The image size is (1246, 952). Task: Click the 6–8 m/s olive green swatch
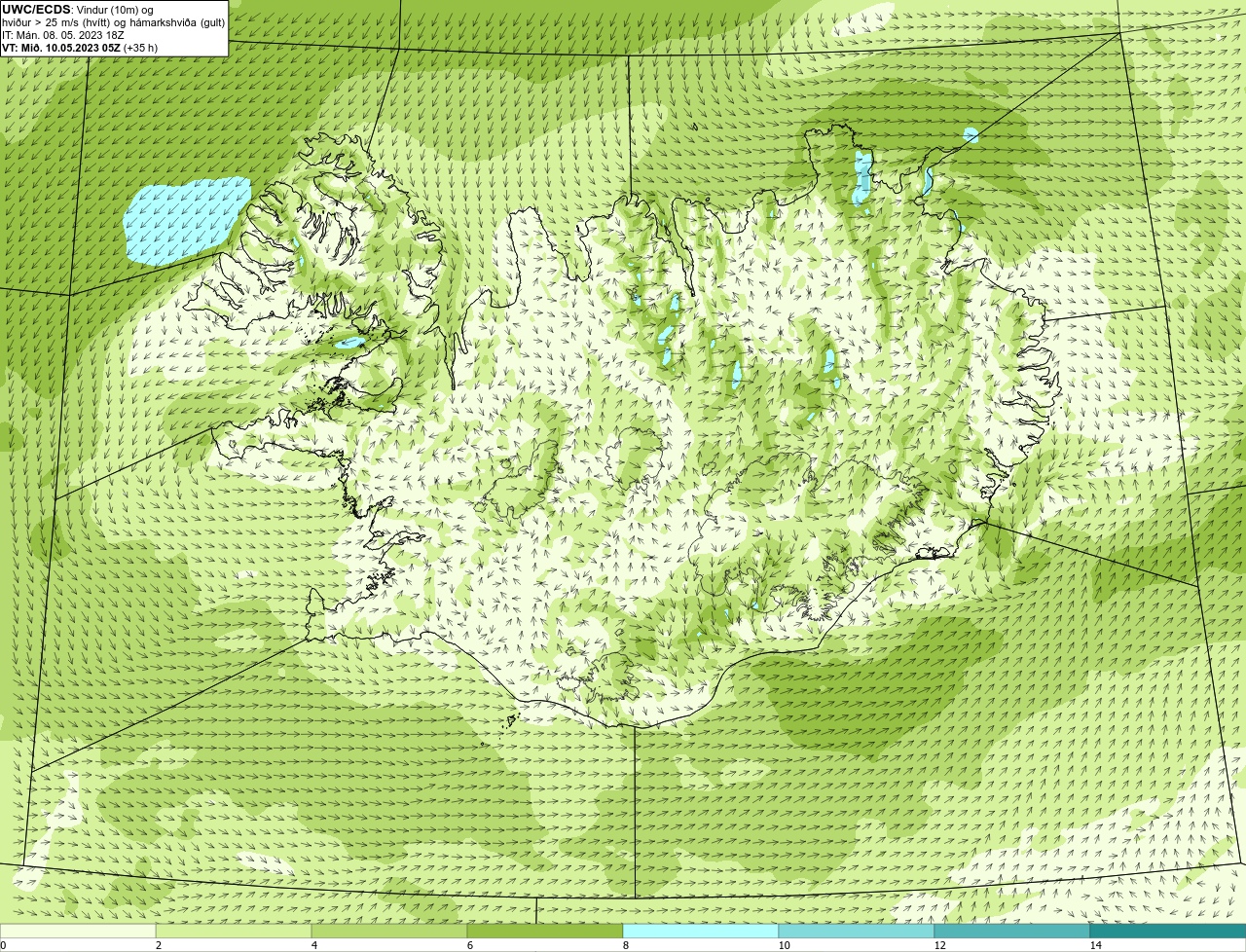(x=545, y=931)
